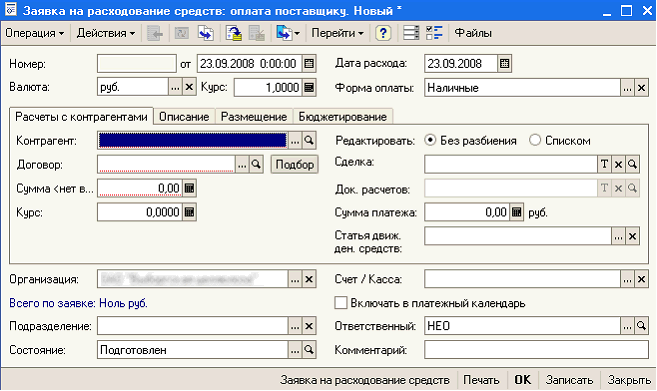Select the Без разбиения radio option
The image size is (657, 391).
click(430, 140)
